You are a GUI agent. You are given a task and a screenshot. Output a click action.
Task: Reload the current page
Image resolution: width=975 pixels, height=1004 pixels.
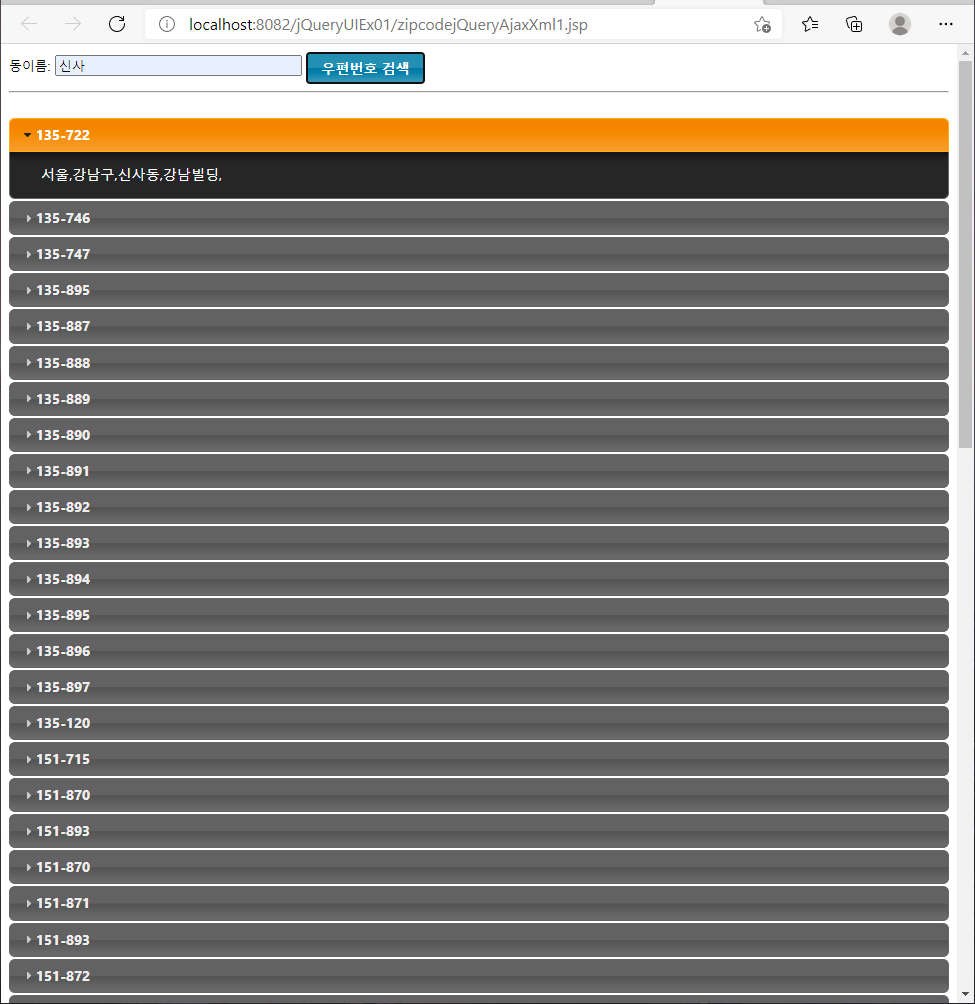(117, 24)
